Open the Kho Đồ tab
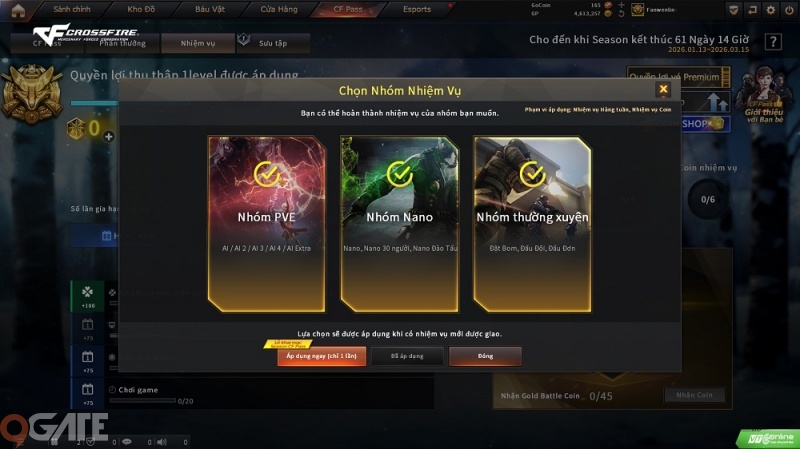 point(141,9)
